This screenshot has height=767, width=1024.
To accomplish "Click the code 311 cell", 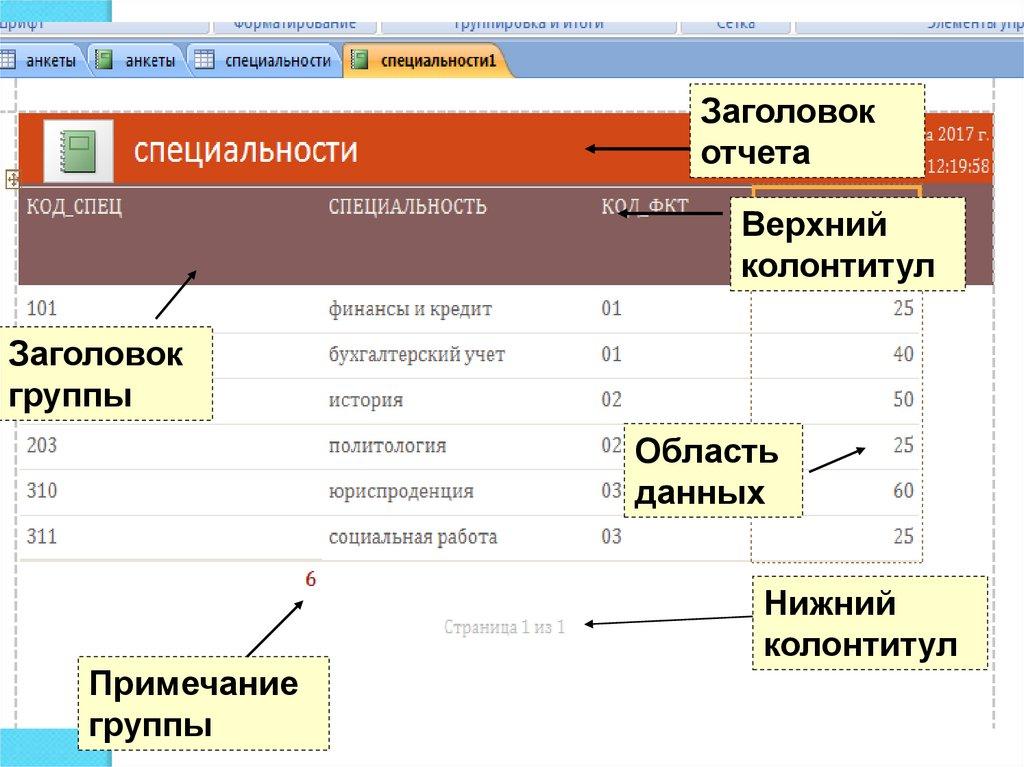I will pos(43,537).
